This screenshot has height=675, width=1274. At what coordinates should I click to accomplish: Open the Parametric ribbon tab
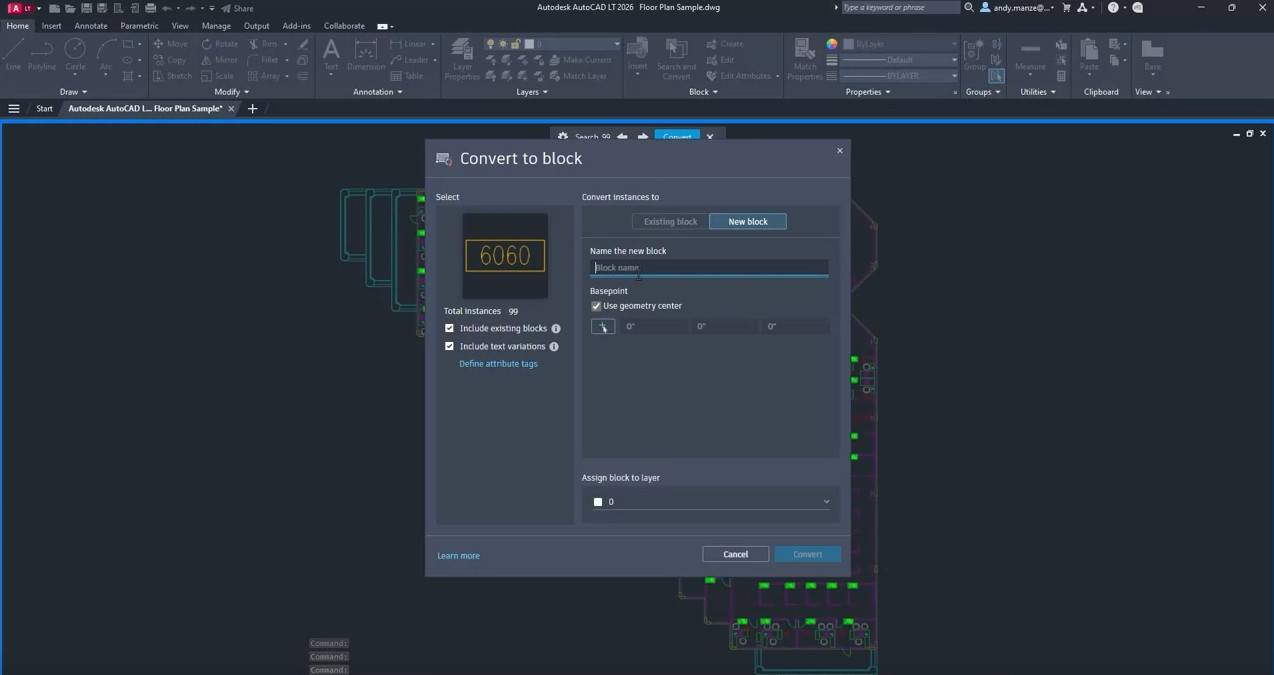(x=139, y=26)
